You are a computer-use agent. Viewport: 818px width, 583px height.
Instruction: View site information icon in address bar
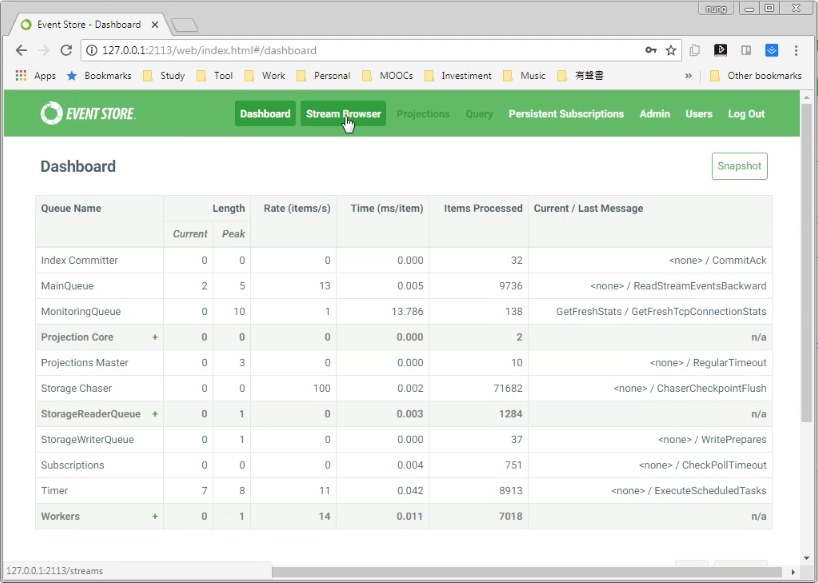coord(91,51)
